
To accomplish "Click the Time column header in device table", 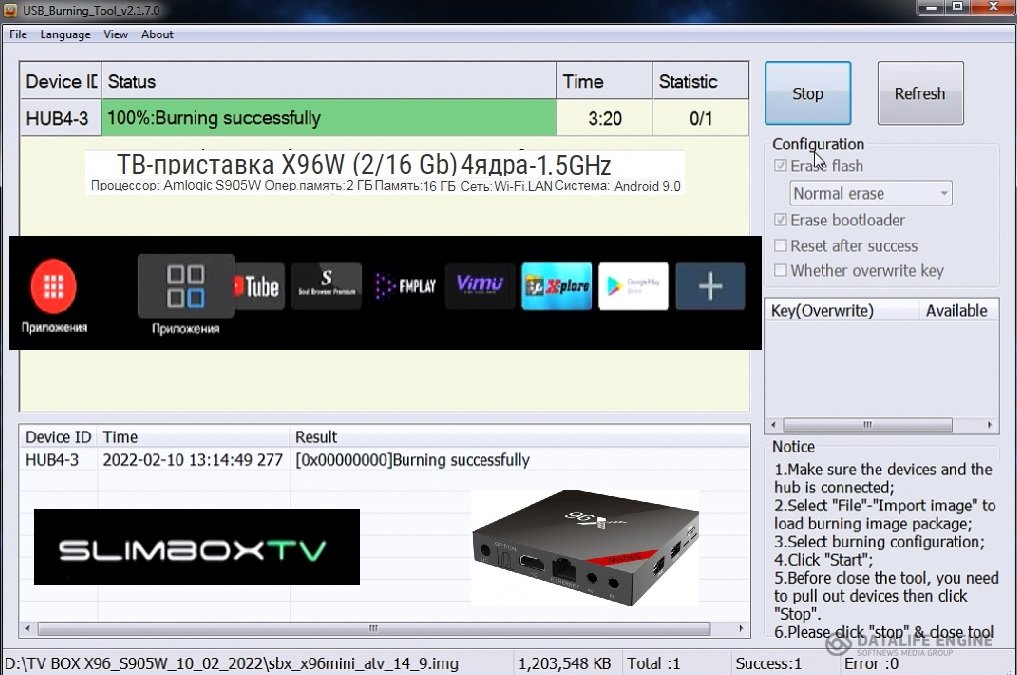I will point(604,82).
